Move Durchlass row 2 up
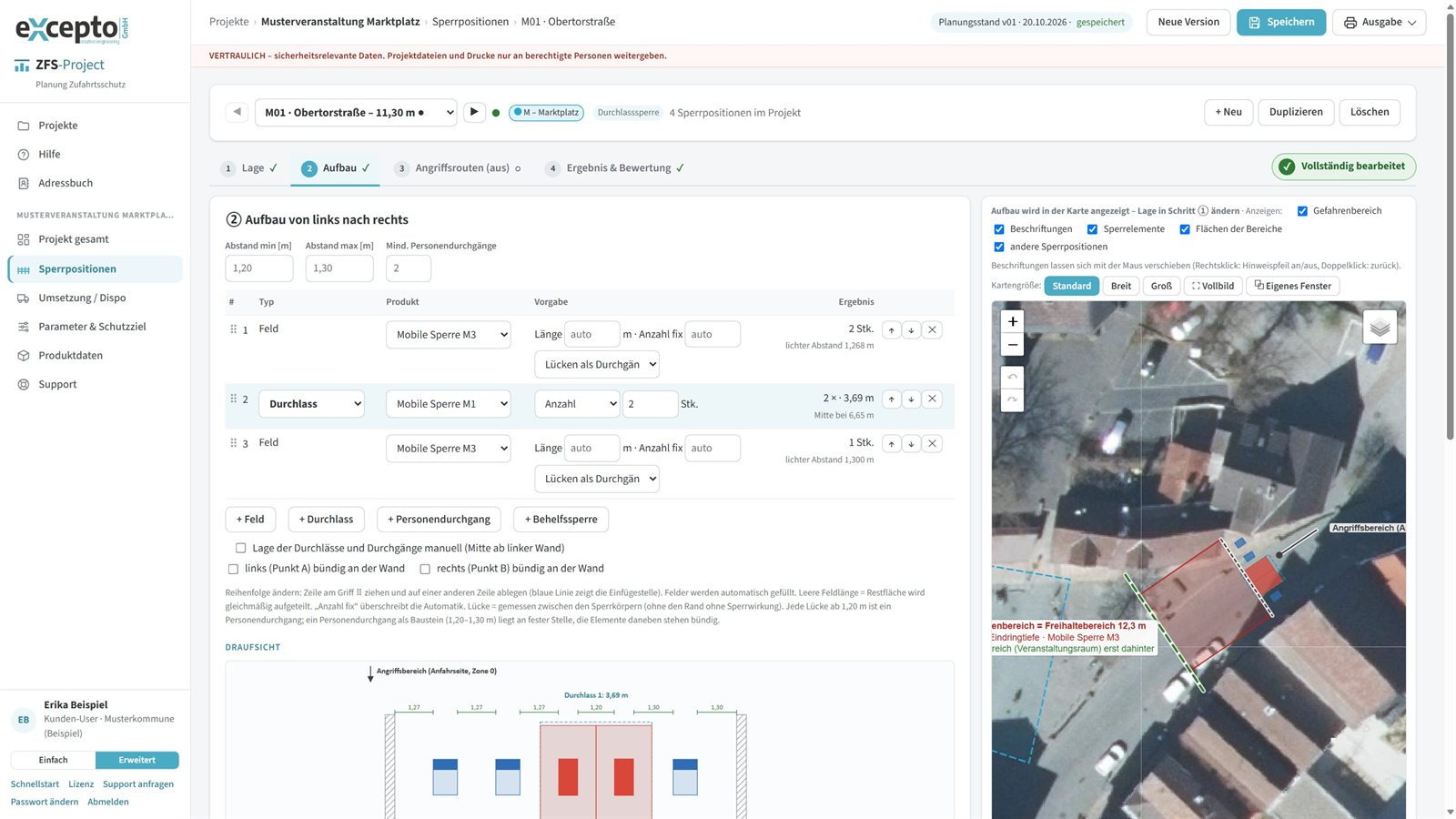The image size is (1456, 819). tap(892, 399)
